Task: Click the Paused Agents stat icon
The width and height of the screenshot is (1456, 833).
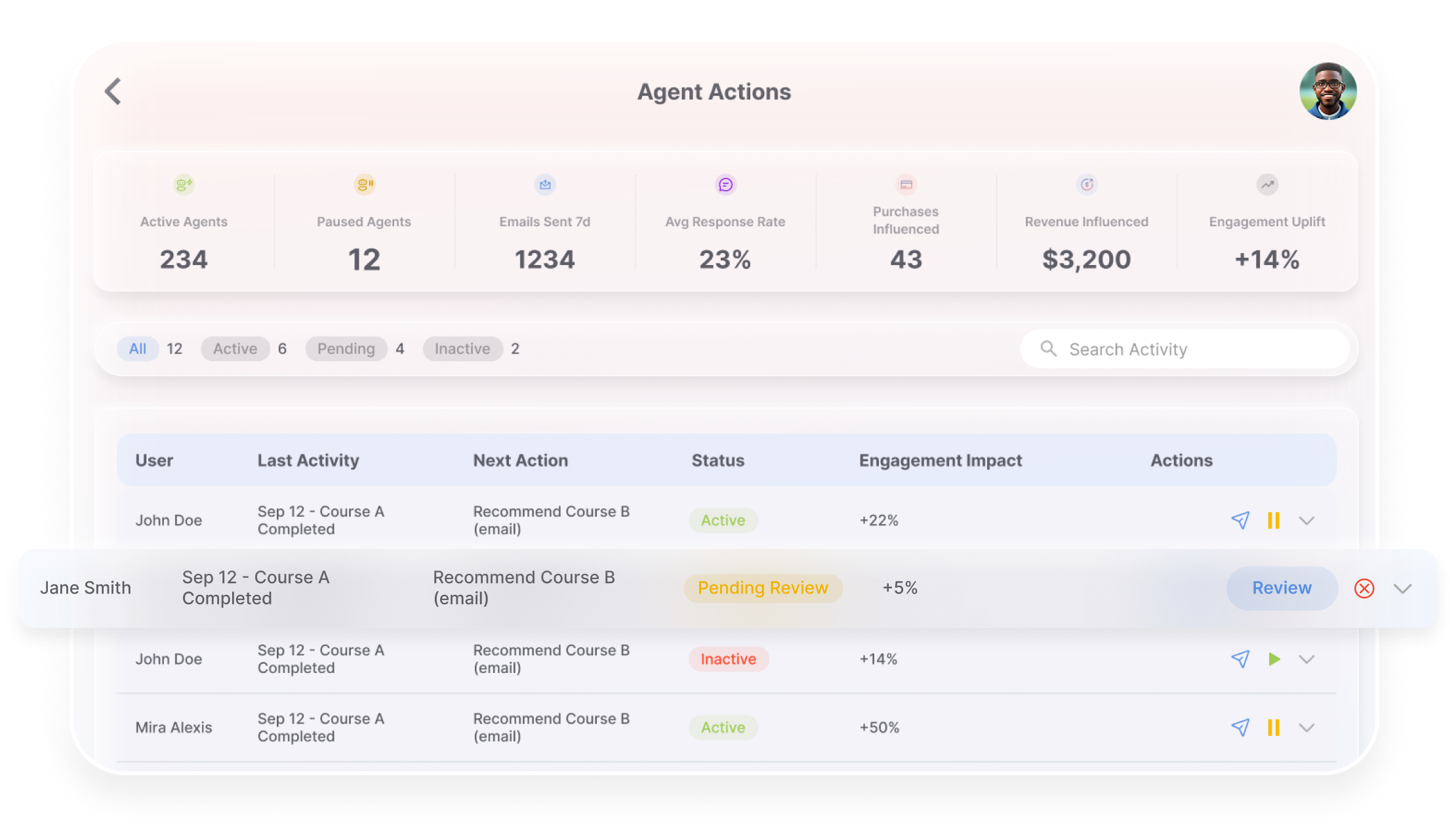Action: (364, 185)
